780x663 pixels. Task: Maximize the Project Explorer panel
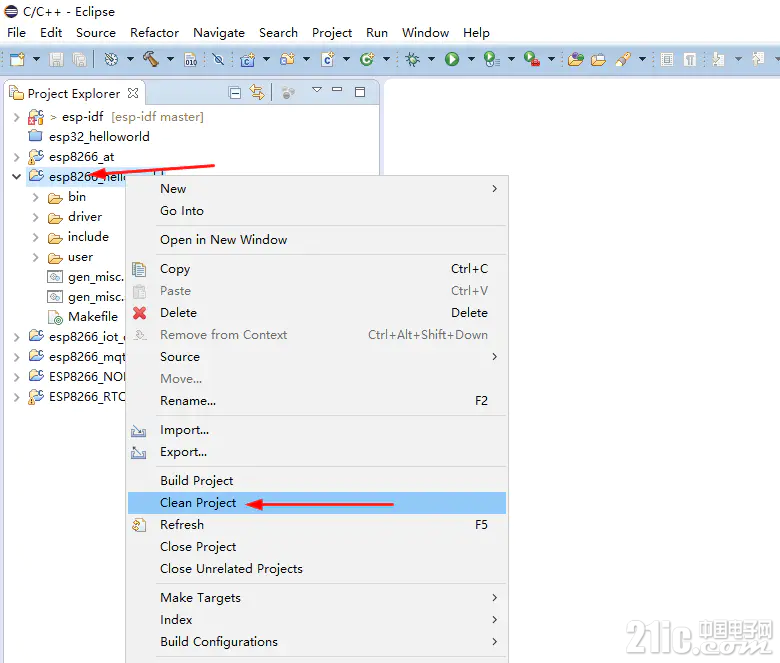pyautogui.click(x=360, y=92)
